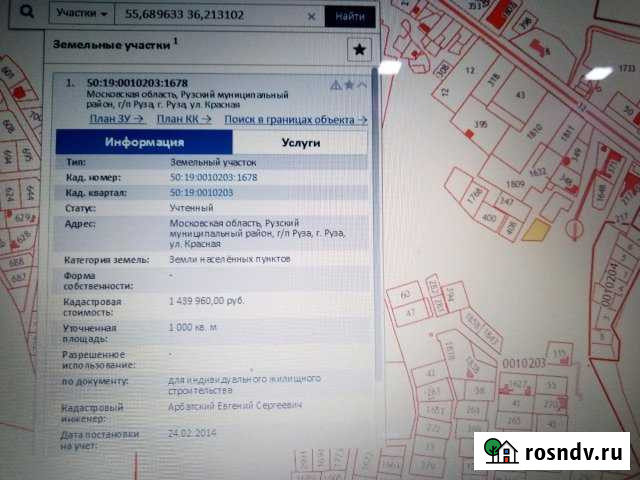Click the cadastral quarter 50:19:0010203 link
Screen dimensions: 640x480
[x=201, y=191]
